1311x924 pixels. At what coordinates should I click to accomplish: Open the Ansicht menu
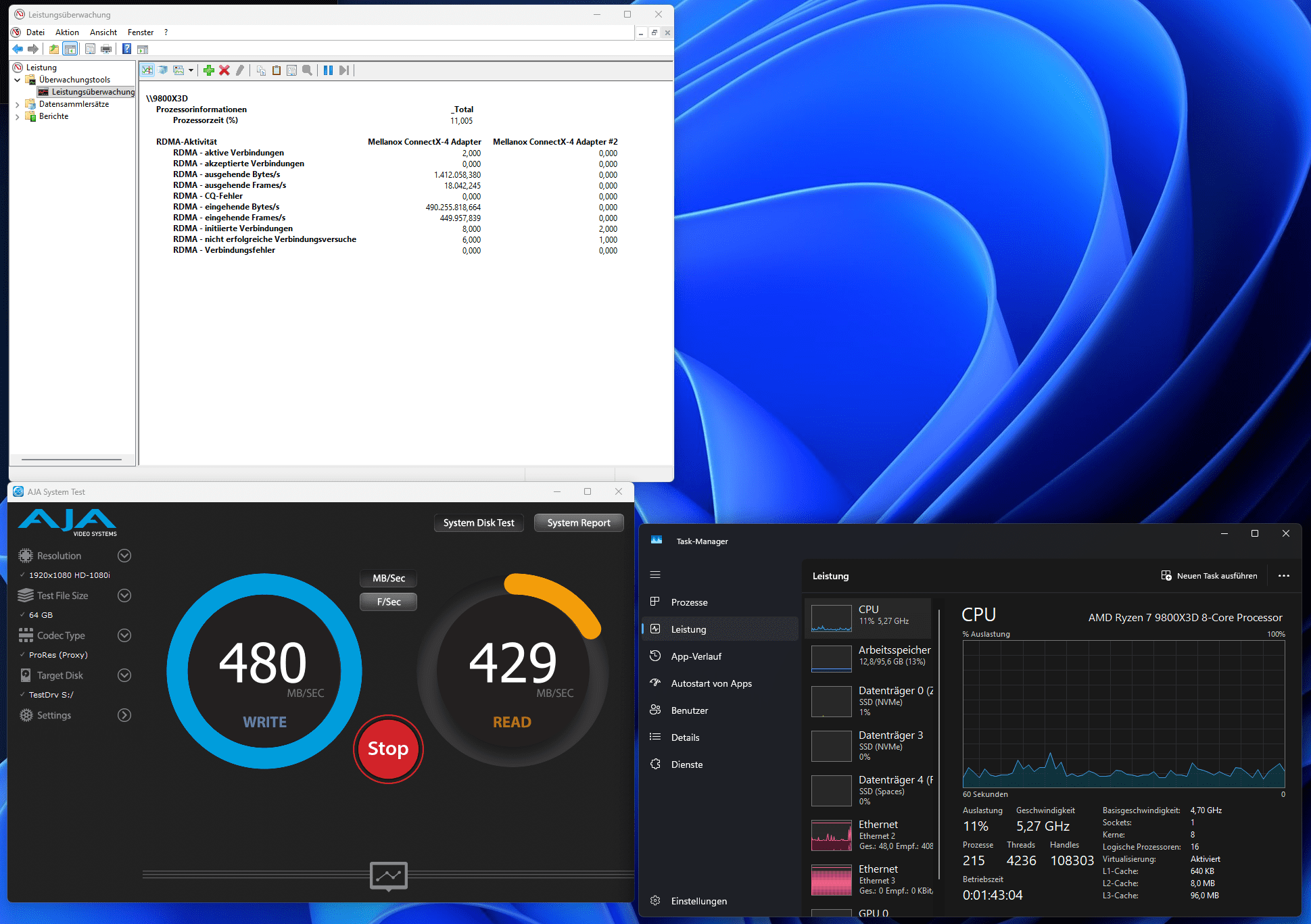[x=103, y=32]
